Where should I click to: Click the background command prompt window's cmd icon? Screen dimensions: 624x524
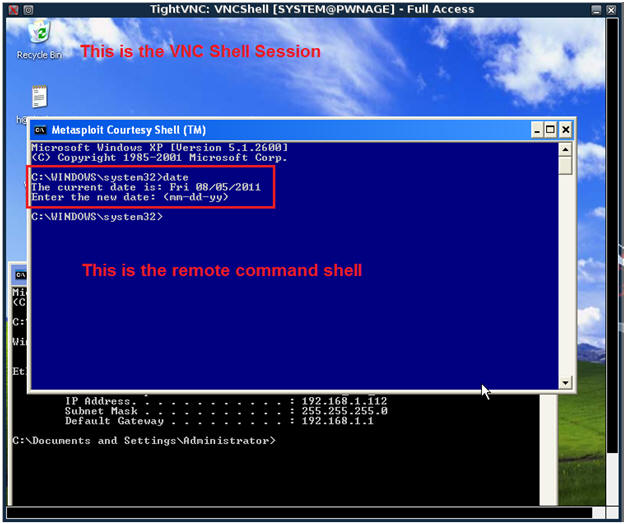click(x=20, y=275)
